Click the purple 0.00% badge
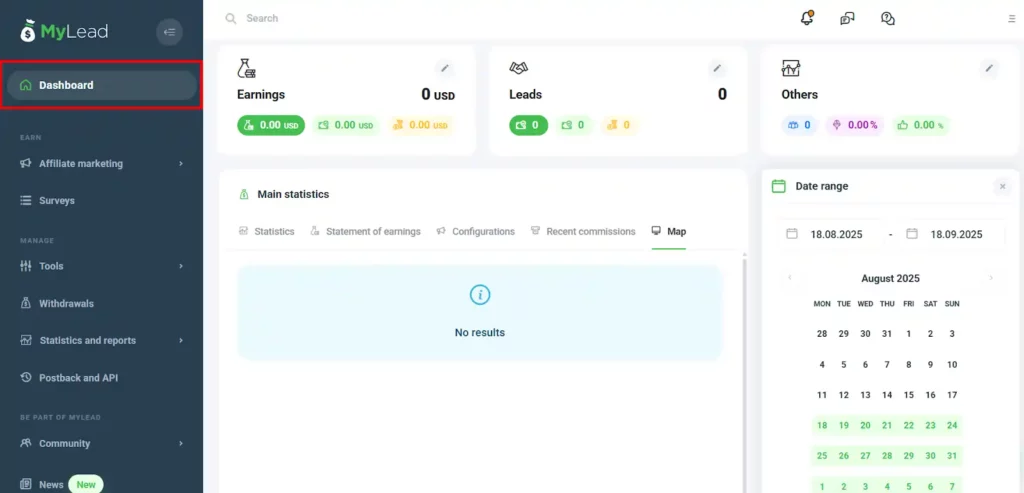Viewport: 1024px width, 493px height. click(855, 125)
